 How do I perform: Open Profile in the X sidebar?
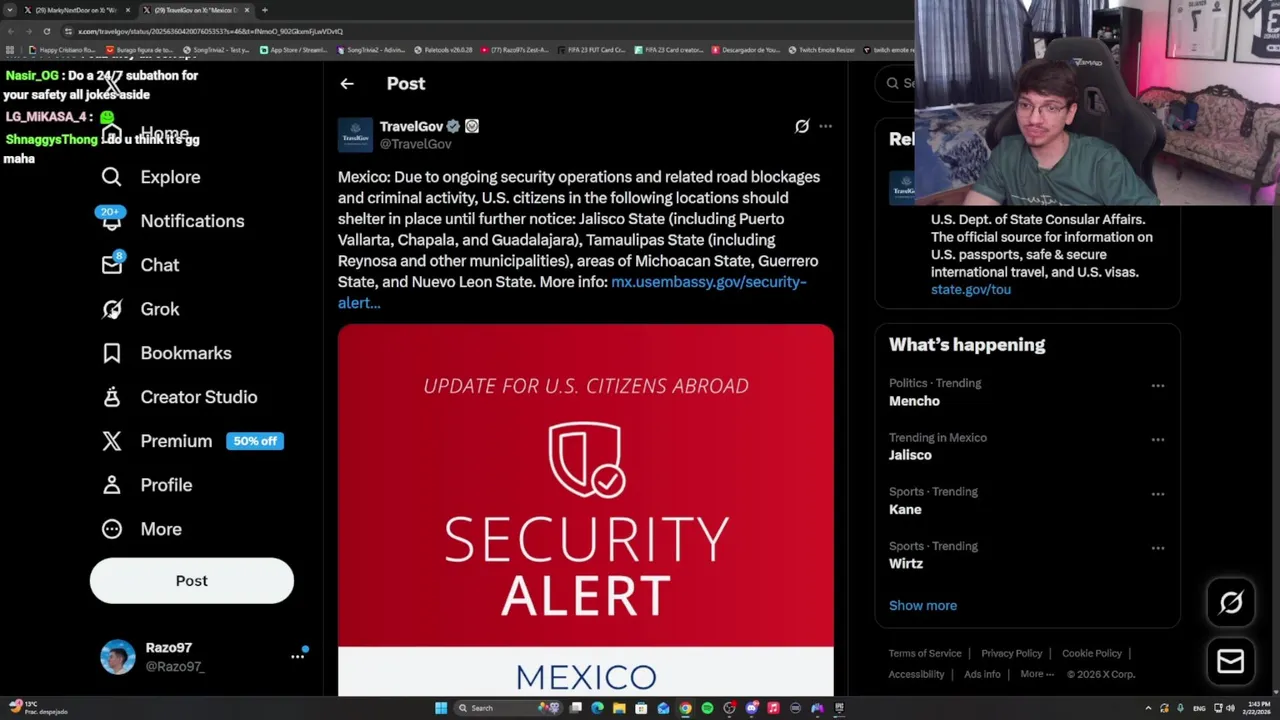tap(146, 485)
